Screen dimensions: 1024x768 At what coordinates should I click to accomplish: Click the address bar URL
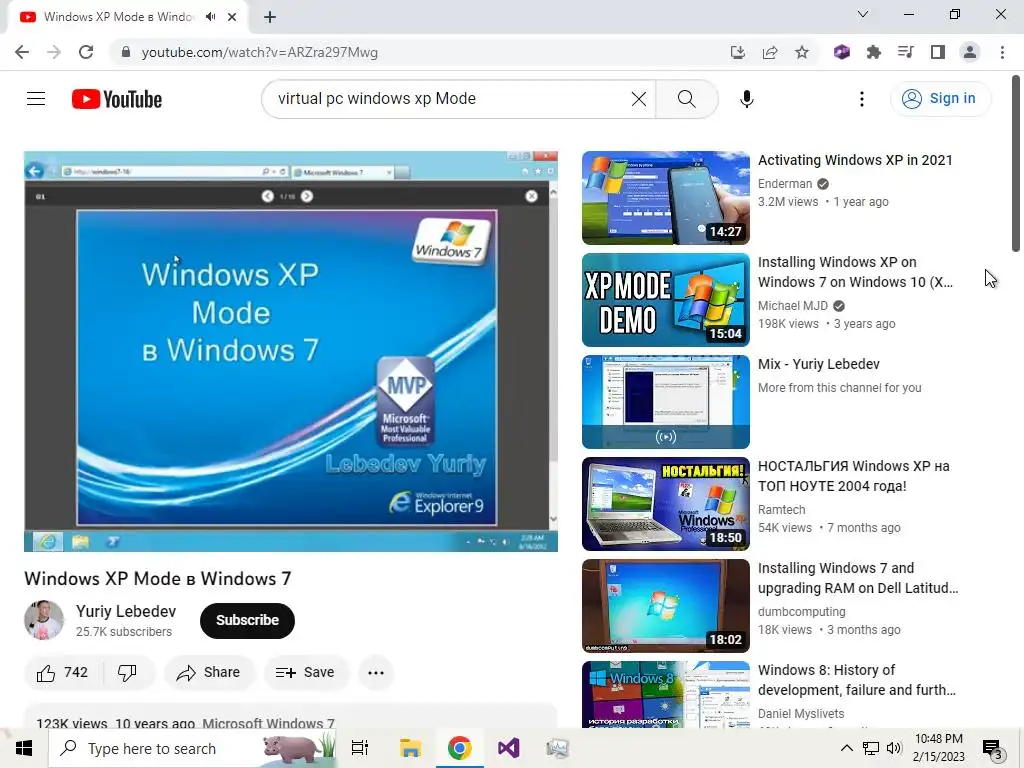(260, 52)
